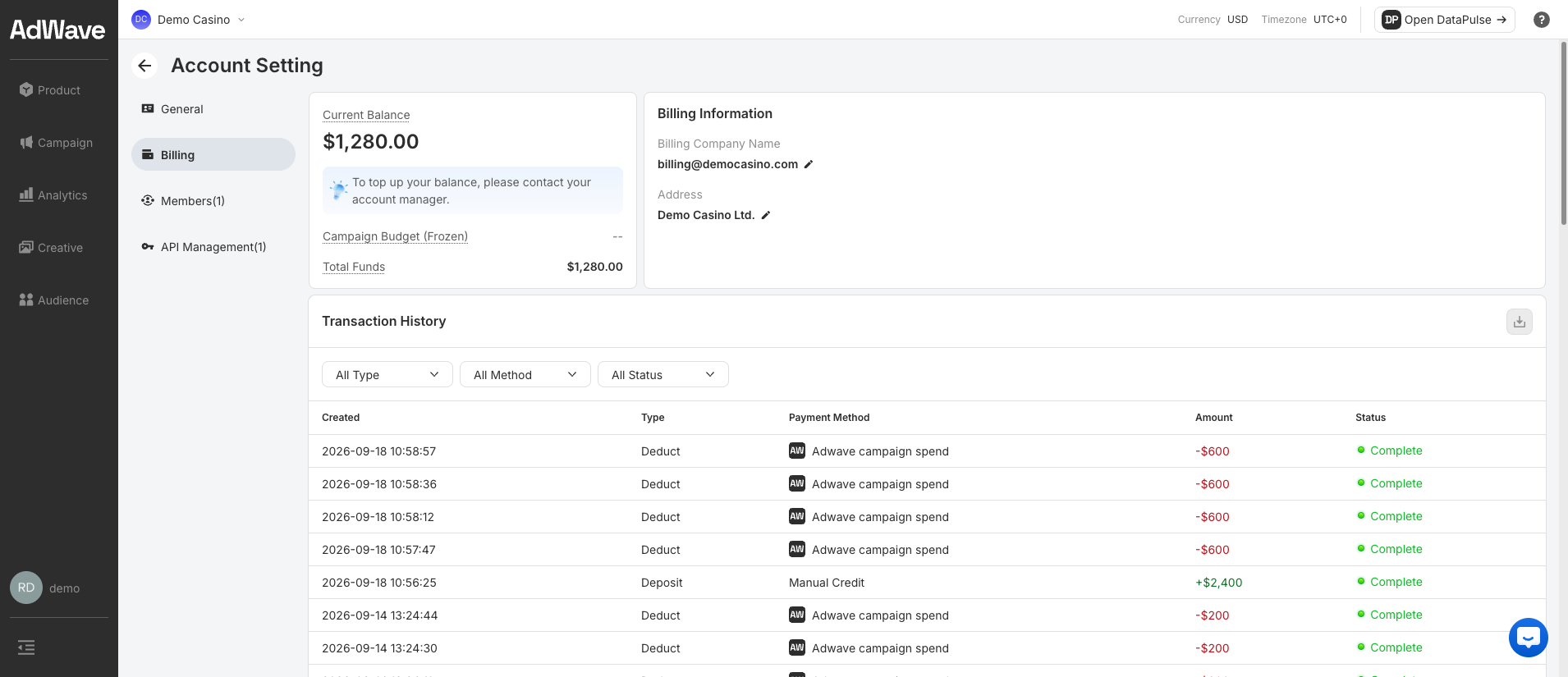Click the AdWave logo
The width and height of the screenshot is (1568, 677).
(57, 30)
